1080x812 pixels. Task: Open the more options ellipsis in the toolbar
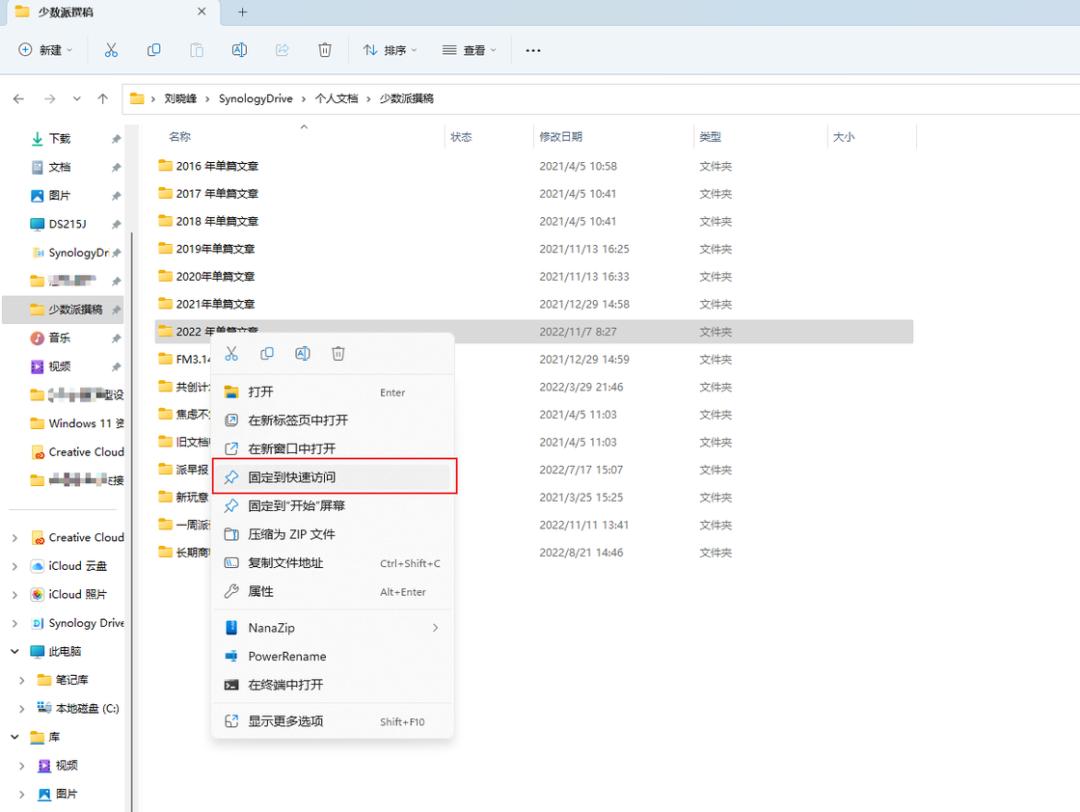(x=532, y=50)
